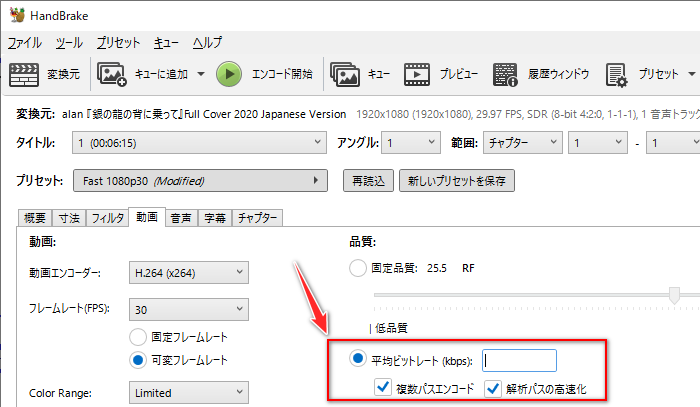This screenshot has height=407, width=700.
Task: Click the 平均ビットレート kbps input field
Action: (519, 360)
